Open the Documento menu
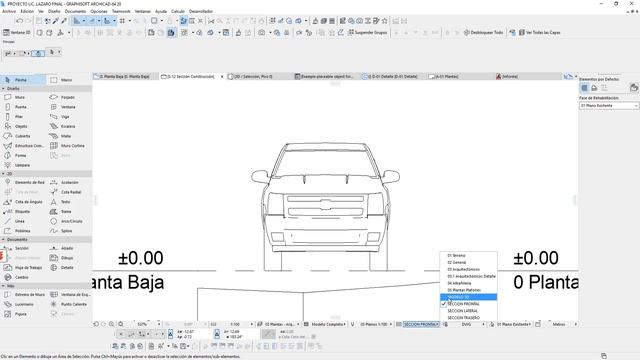Viewport: 640px width, 360px height. 75,11
